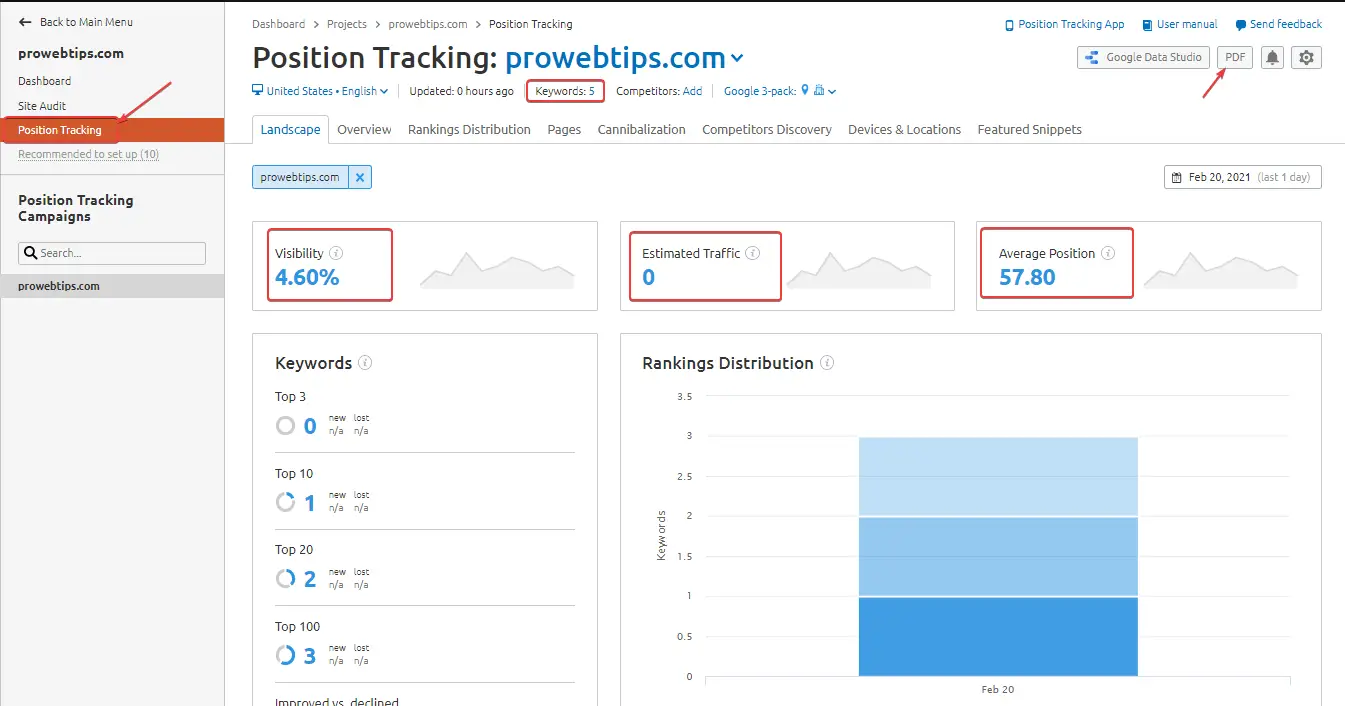
Task: Open the Featured Snippets tab
Action: point(1029,129)
